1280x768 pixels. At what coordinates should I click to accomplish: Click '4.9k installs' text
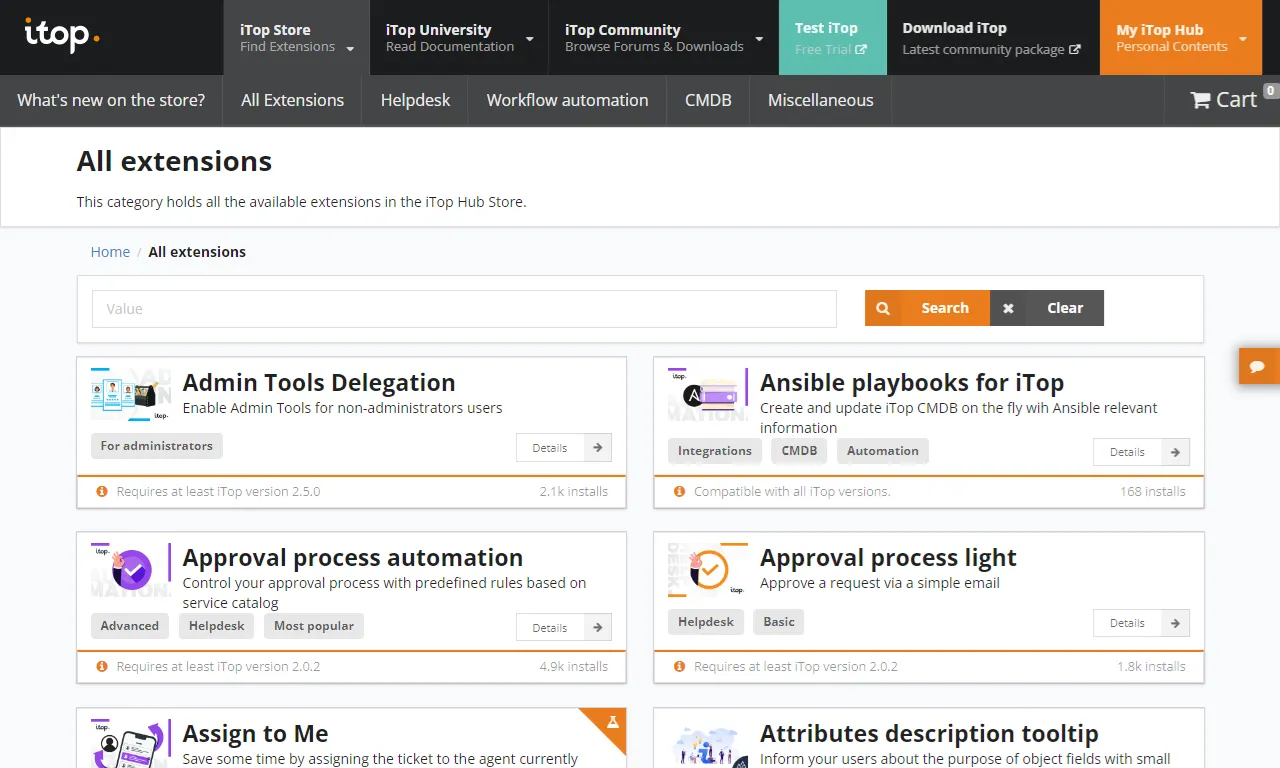pos(574,666)
